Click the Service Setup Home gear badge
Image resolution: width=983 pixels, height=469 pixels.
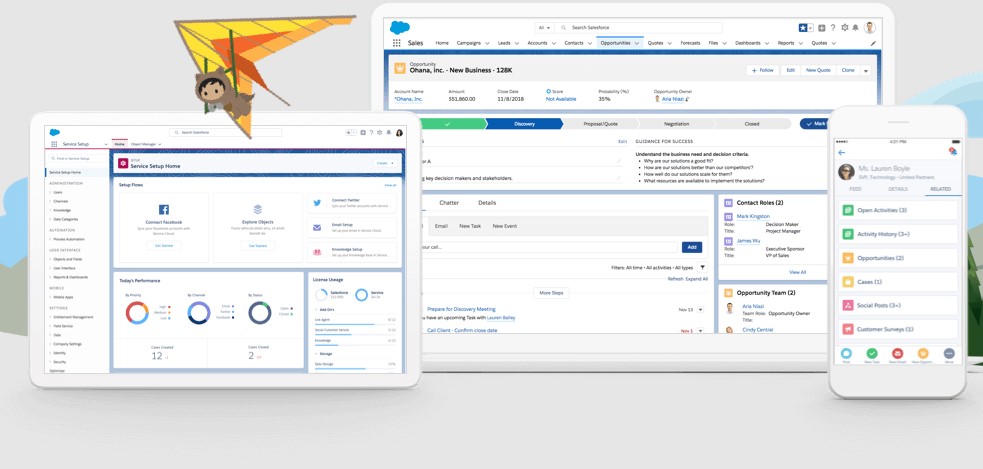pos(123,163)
